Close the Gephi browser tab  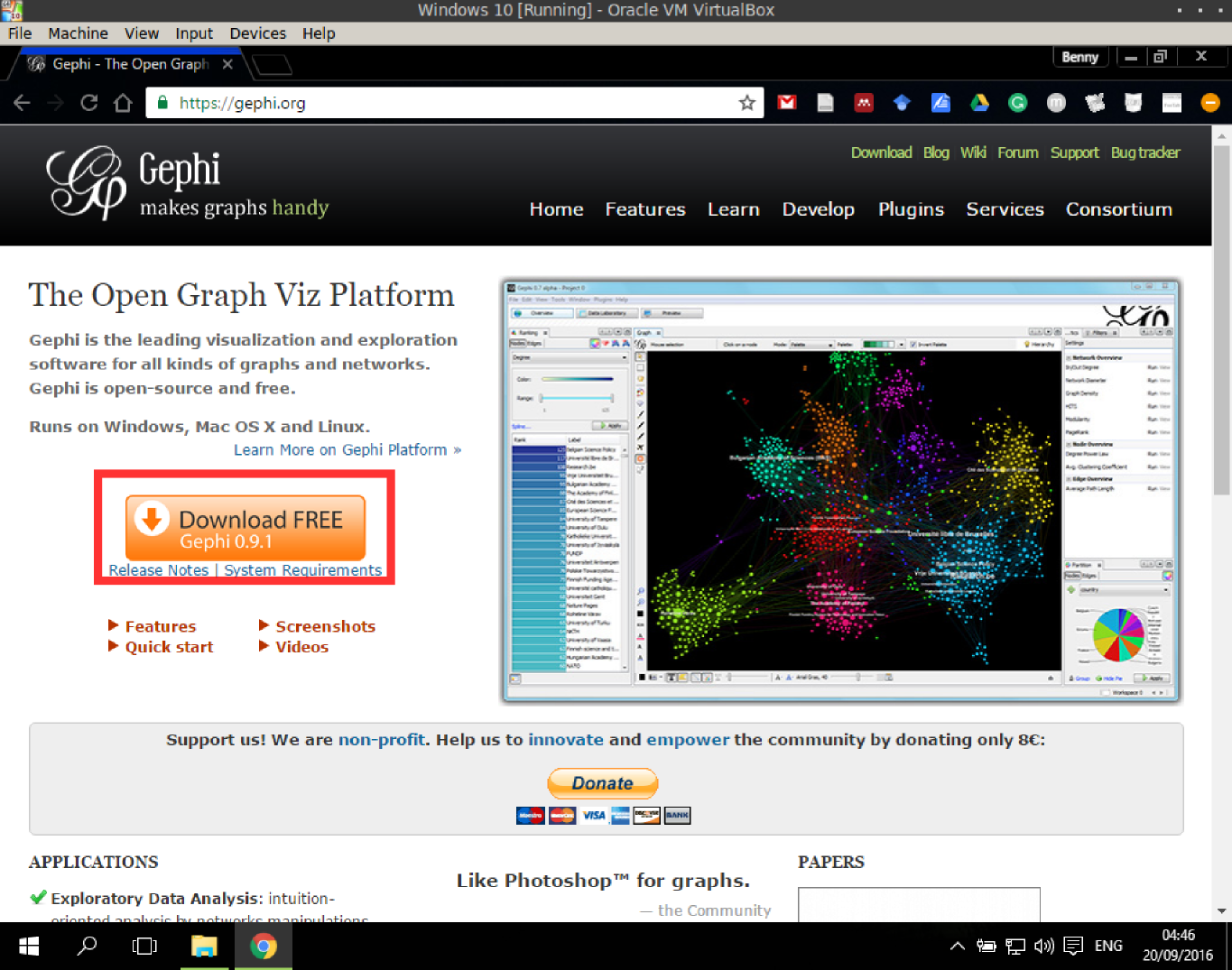point(227,64)
